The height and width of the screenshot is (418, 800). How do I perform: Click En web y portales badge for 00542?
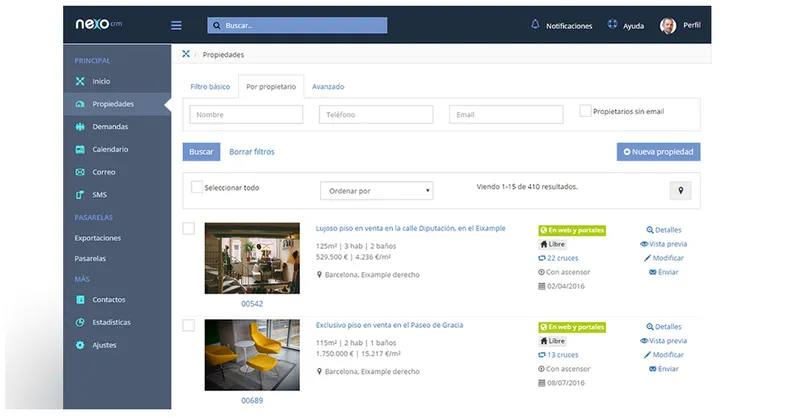point(572,230)
